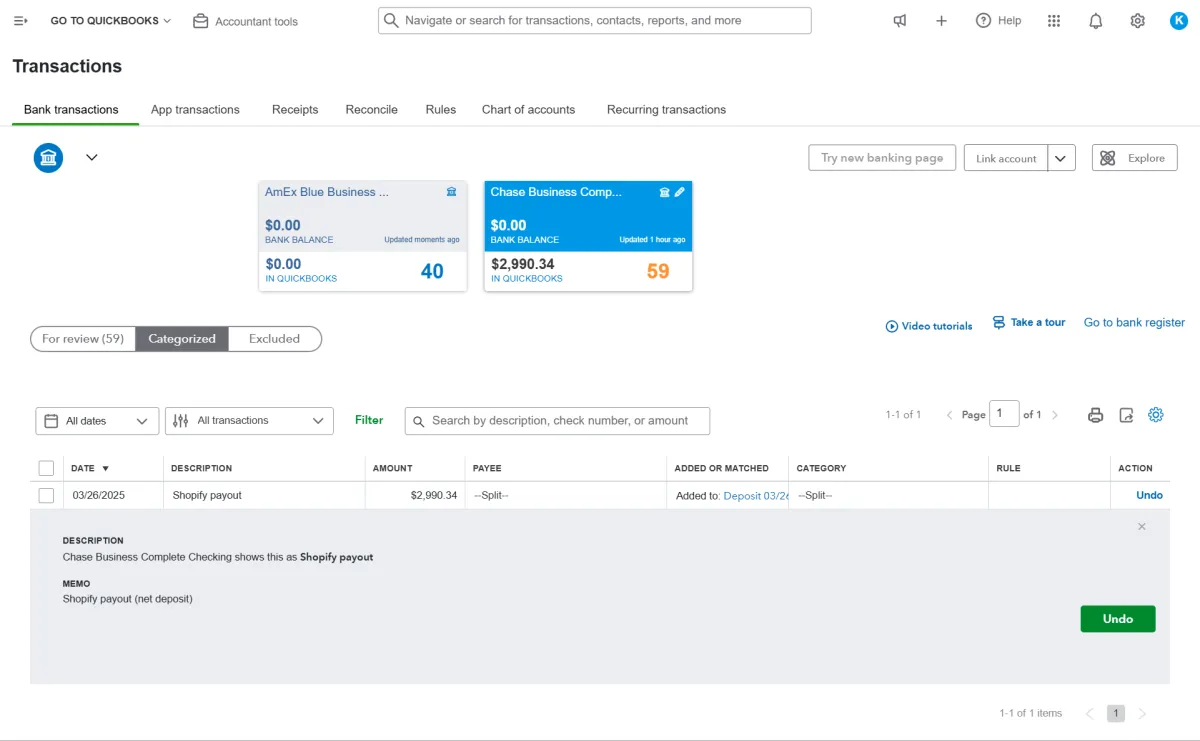Click the Chase card bank icon
Screen dimensions: 1200x741
(x=664, y=192)
